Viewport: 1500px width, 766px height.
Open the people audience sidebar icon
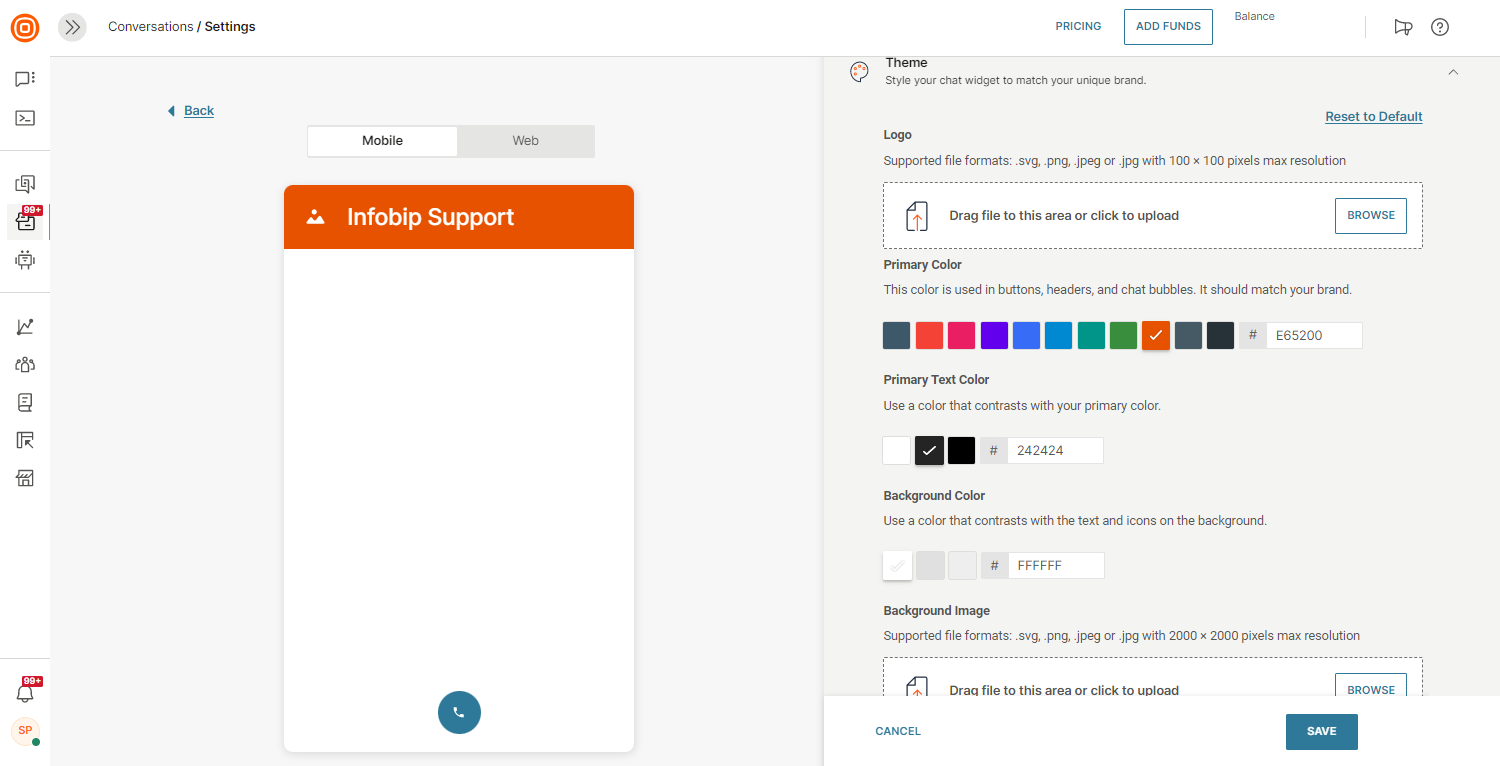coord(25,365)
